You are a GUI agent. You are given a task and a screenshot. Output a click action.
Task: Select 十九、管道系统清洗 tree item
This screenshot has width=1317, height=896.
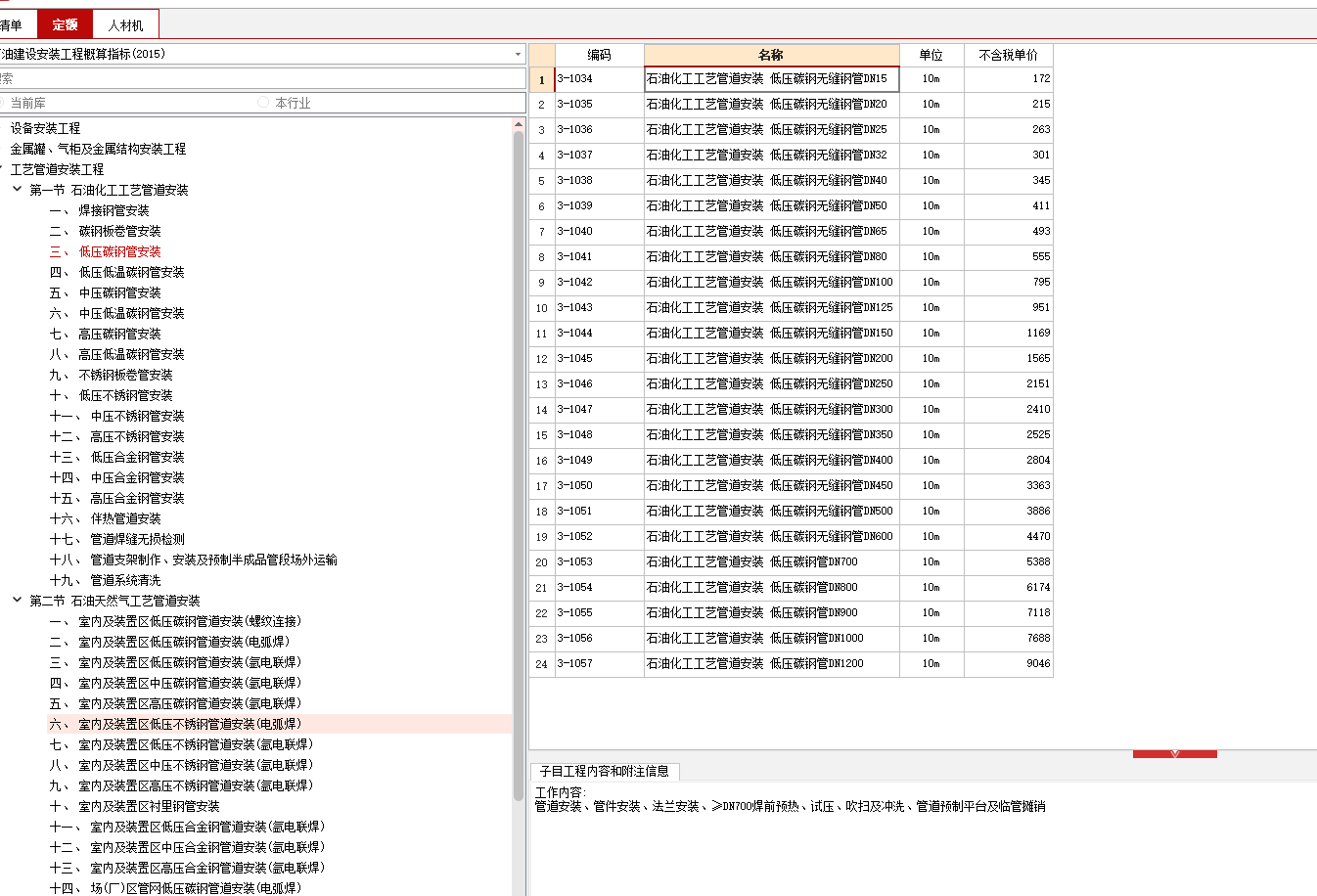point(106,580)
